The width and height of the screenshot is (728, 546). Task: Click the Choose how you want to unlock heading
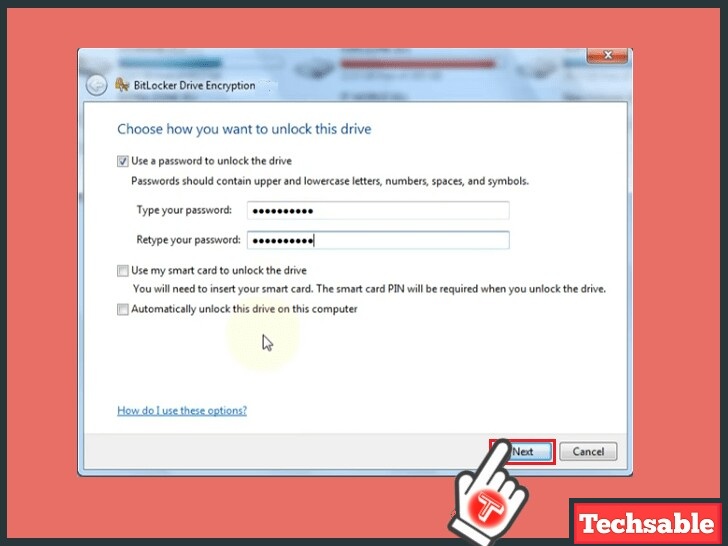(x=244, y=129)
